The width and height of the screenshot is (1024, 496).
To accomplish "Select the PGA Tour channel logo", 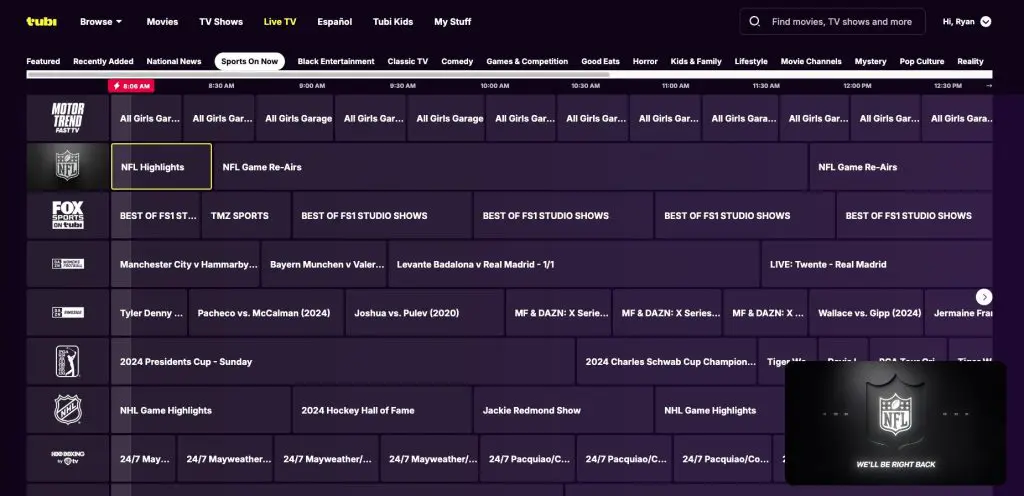I will 68,362.
